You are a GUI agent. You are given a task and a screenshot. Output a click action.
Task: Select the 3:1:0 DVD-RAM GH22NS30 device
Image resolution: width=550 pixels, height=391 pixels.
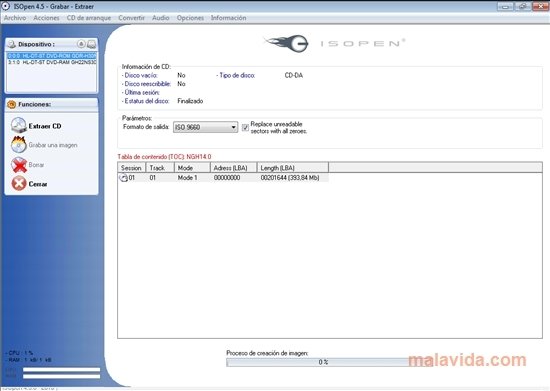point(52,62)
